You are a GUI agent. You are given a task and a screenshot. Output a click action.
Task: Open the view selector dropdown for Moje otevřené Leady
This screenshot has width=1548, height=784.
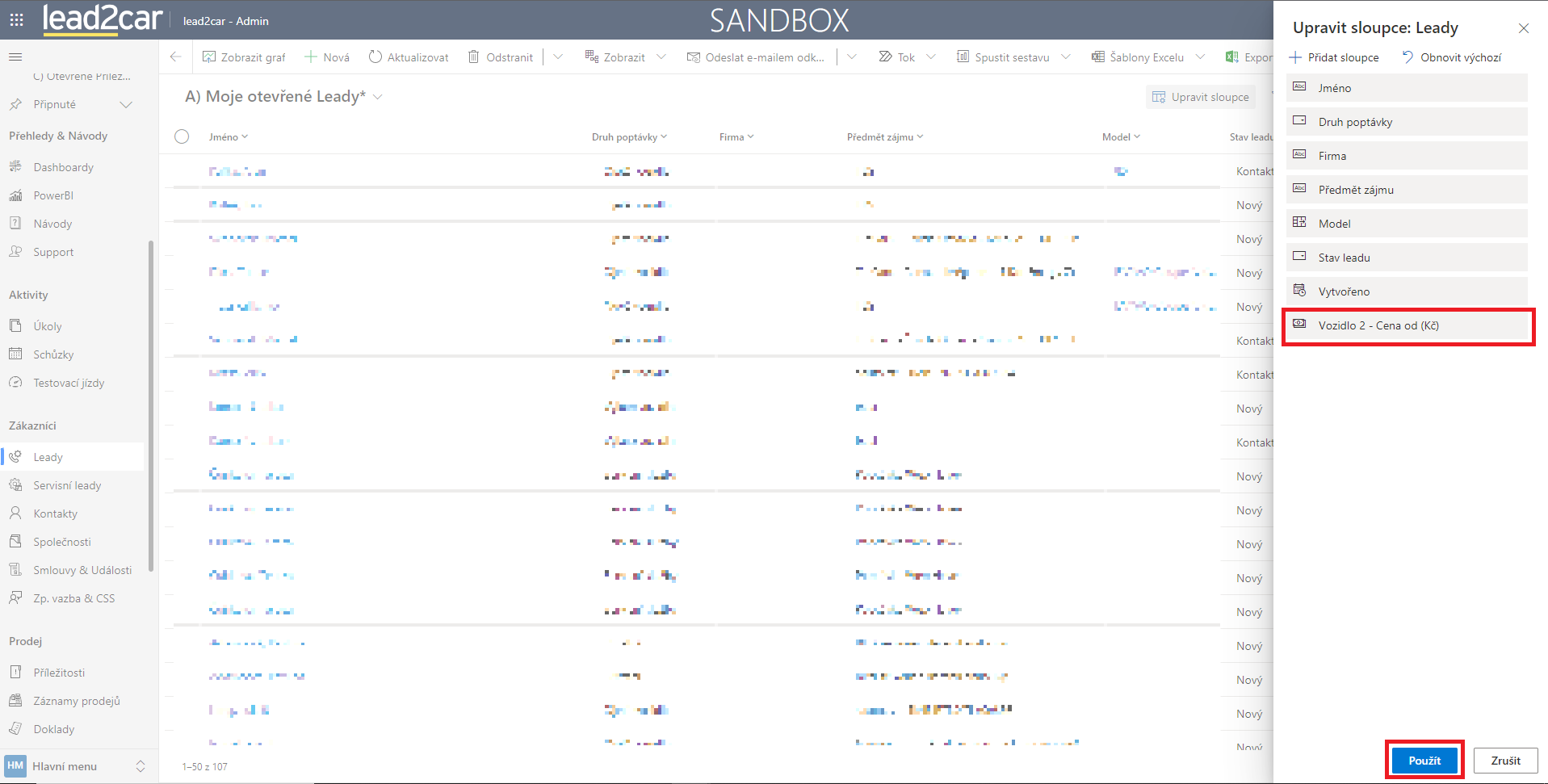click(378, 97)
